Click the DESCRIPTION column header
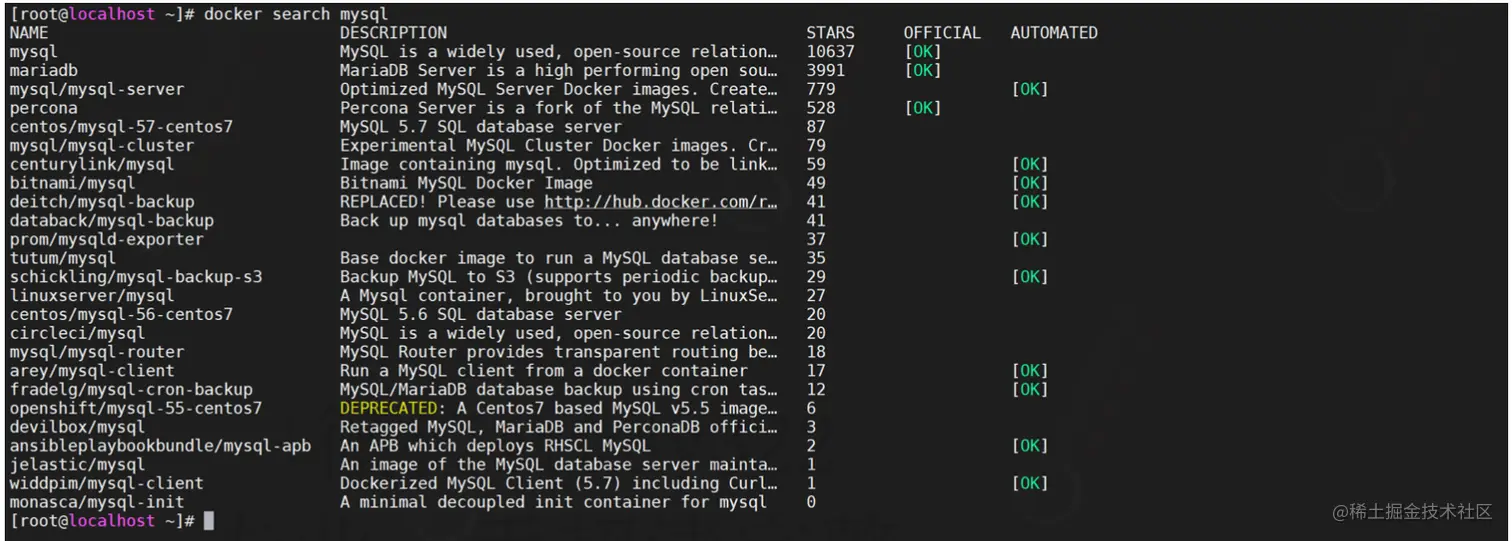This screenshot has height=541, width=1512. 394,33
